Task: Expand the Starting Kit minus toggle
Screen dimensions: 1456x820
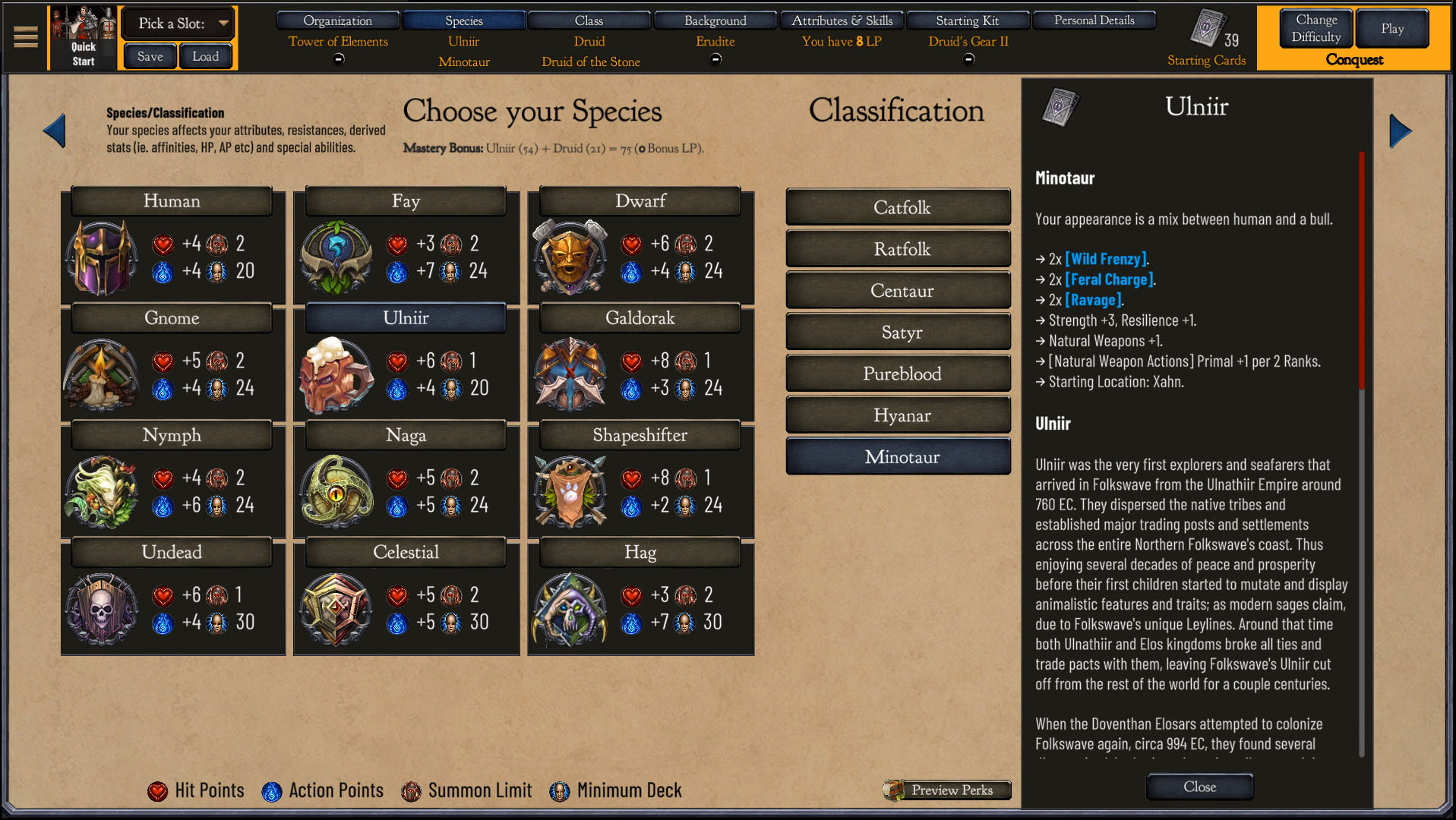Action: pos(968,59)
